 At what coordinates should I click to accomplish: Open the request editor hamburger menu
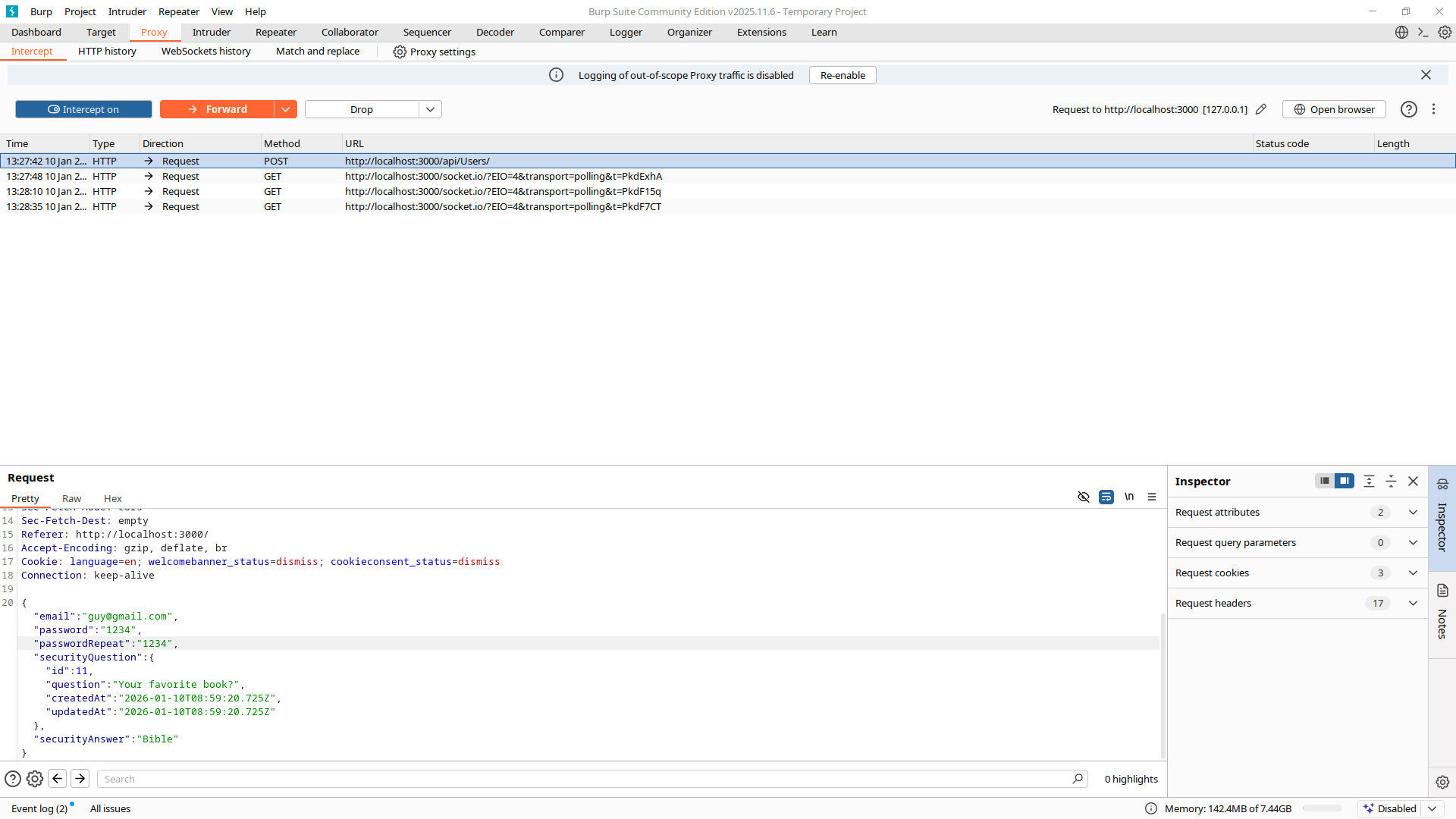(x=1152, y=497)
